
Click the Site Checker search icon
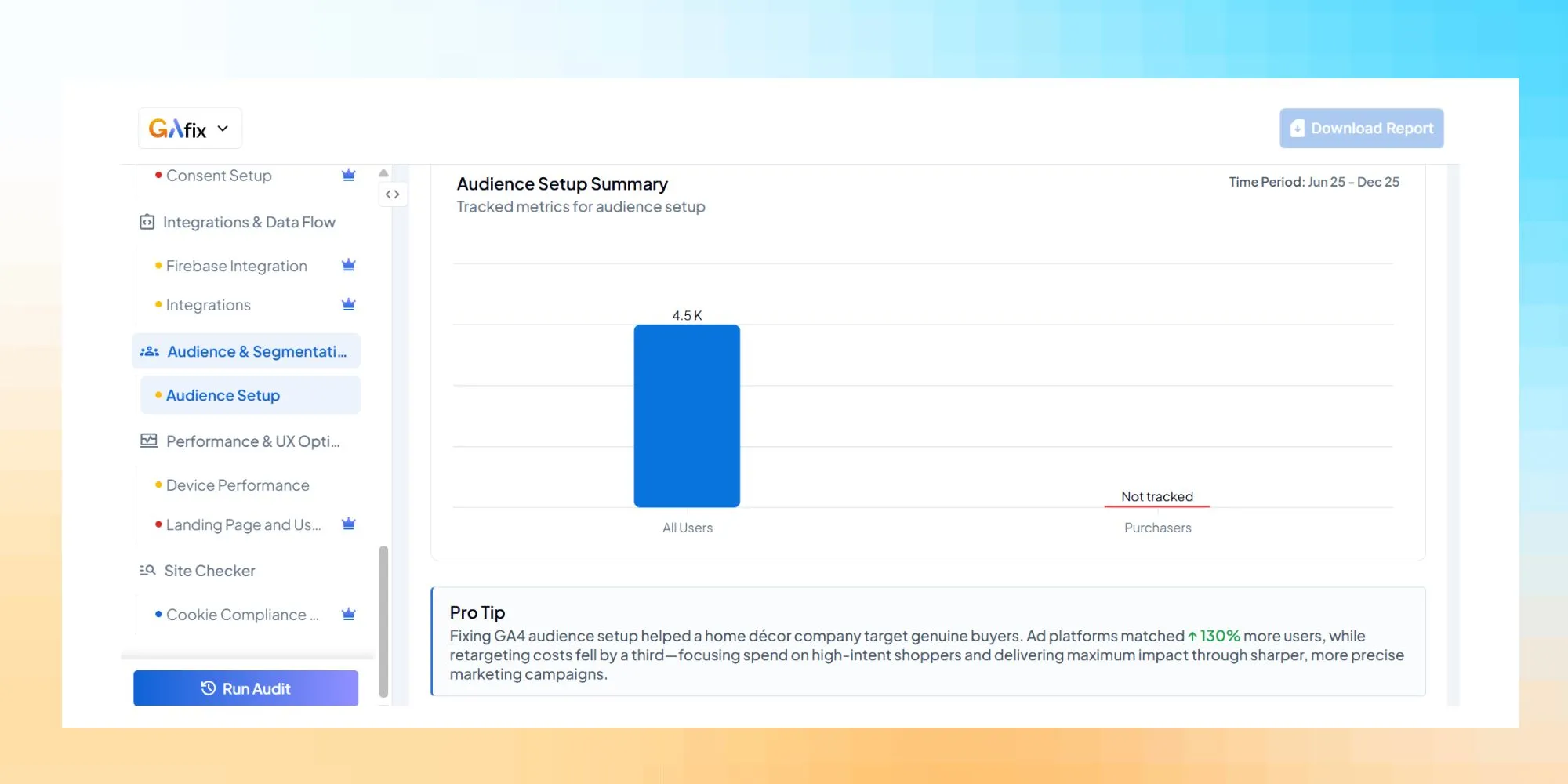[x=148, y=570]
